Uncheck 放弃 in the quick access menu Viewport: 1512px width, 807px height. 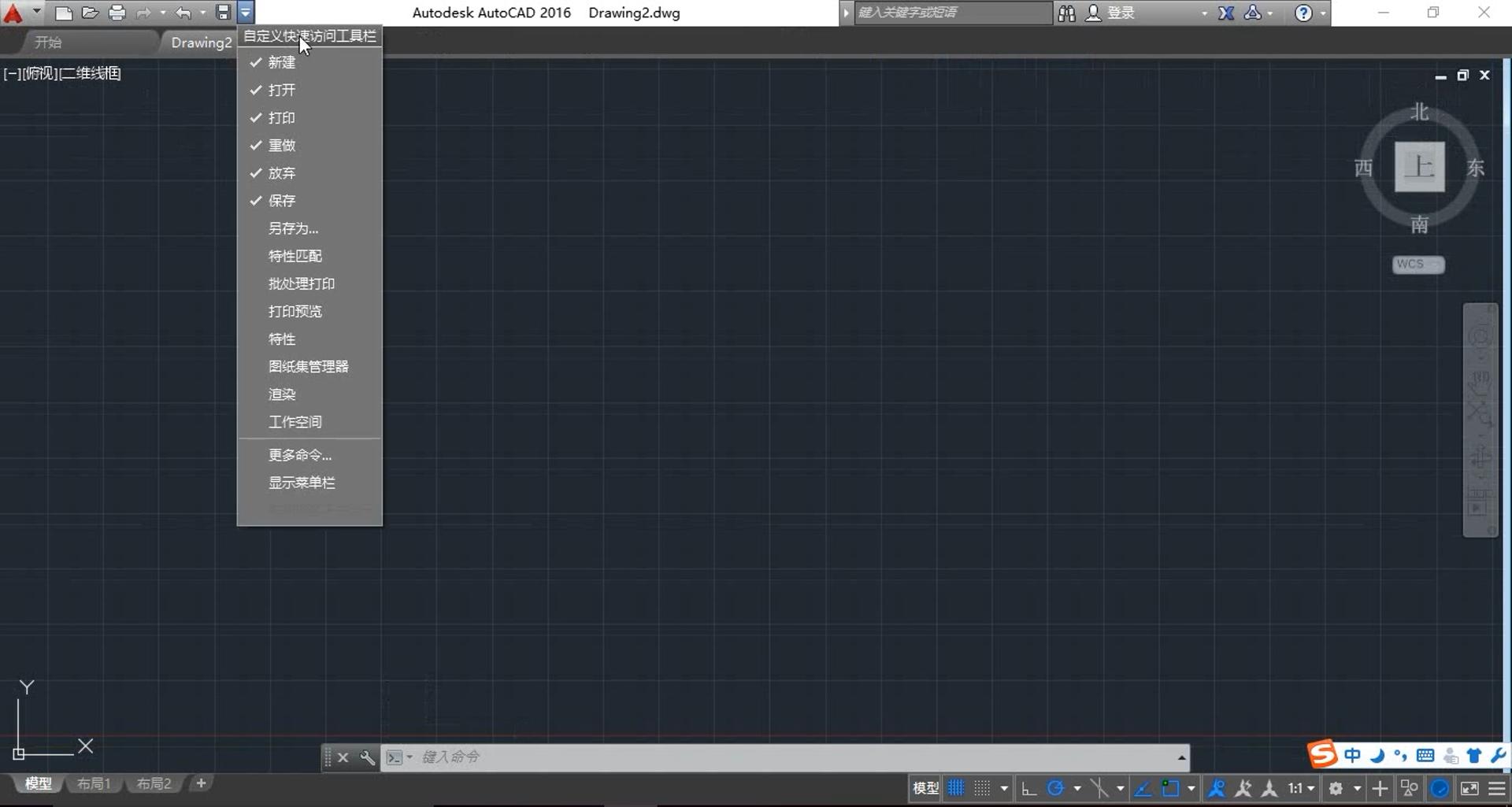[309, 172]
